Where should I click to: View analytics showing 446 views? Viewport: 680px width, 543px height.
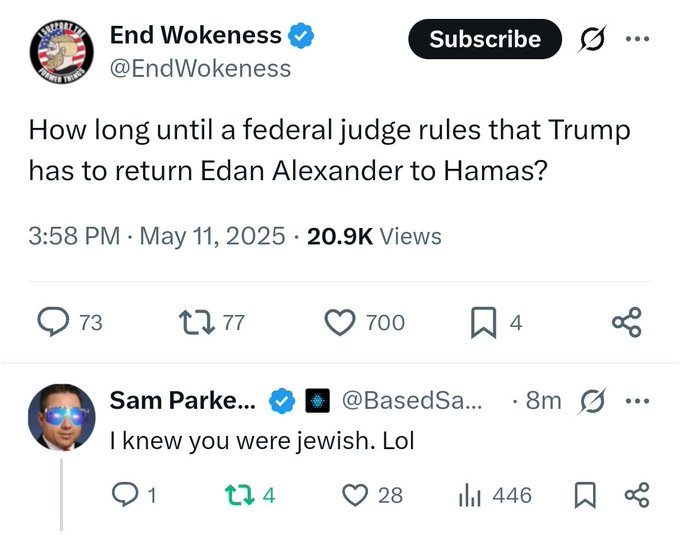coord(470,495)
